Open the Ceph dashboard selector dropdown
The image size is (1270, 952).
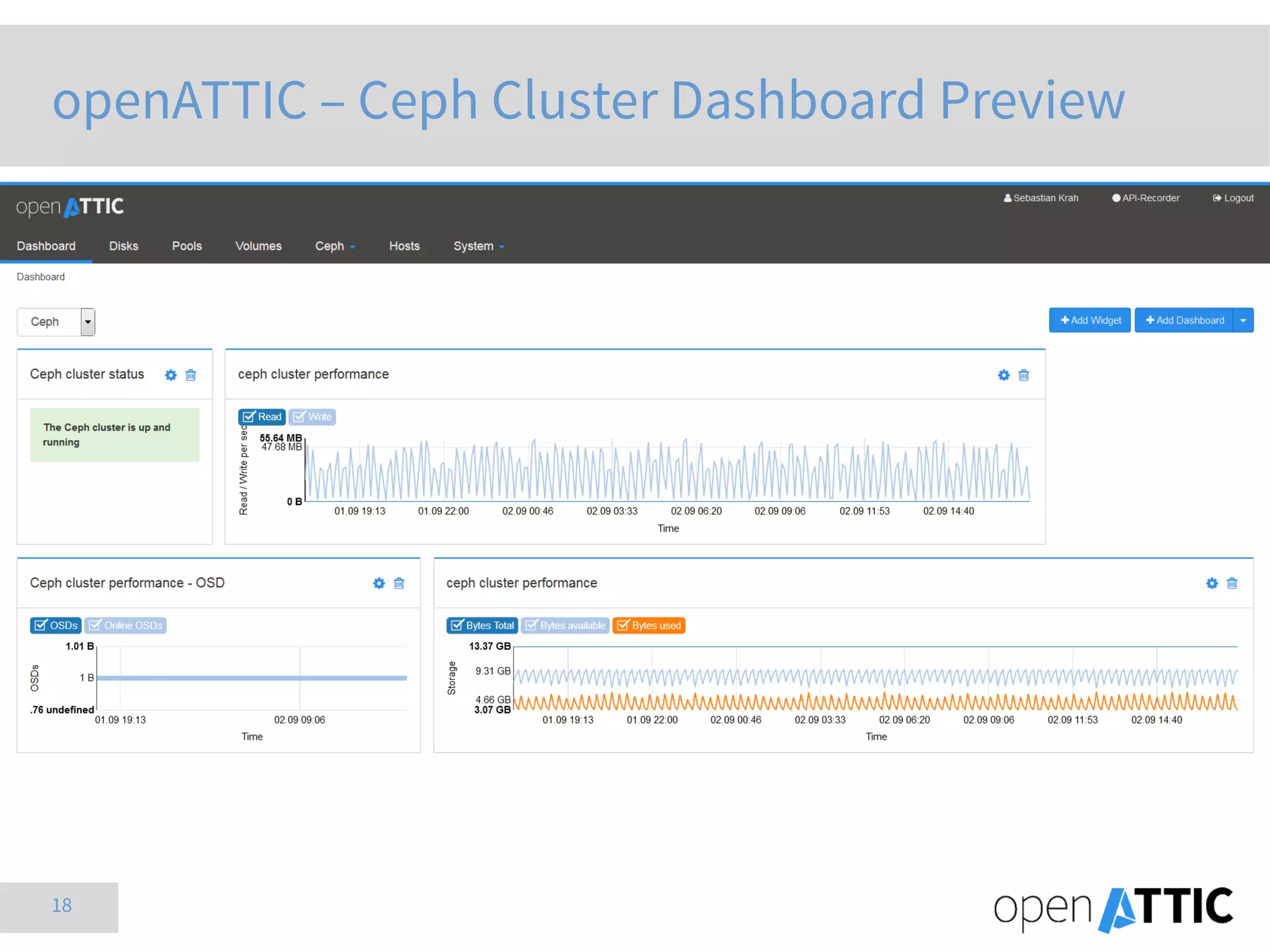(56, 322)
